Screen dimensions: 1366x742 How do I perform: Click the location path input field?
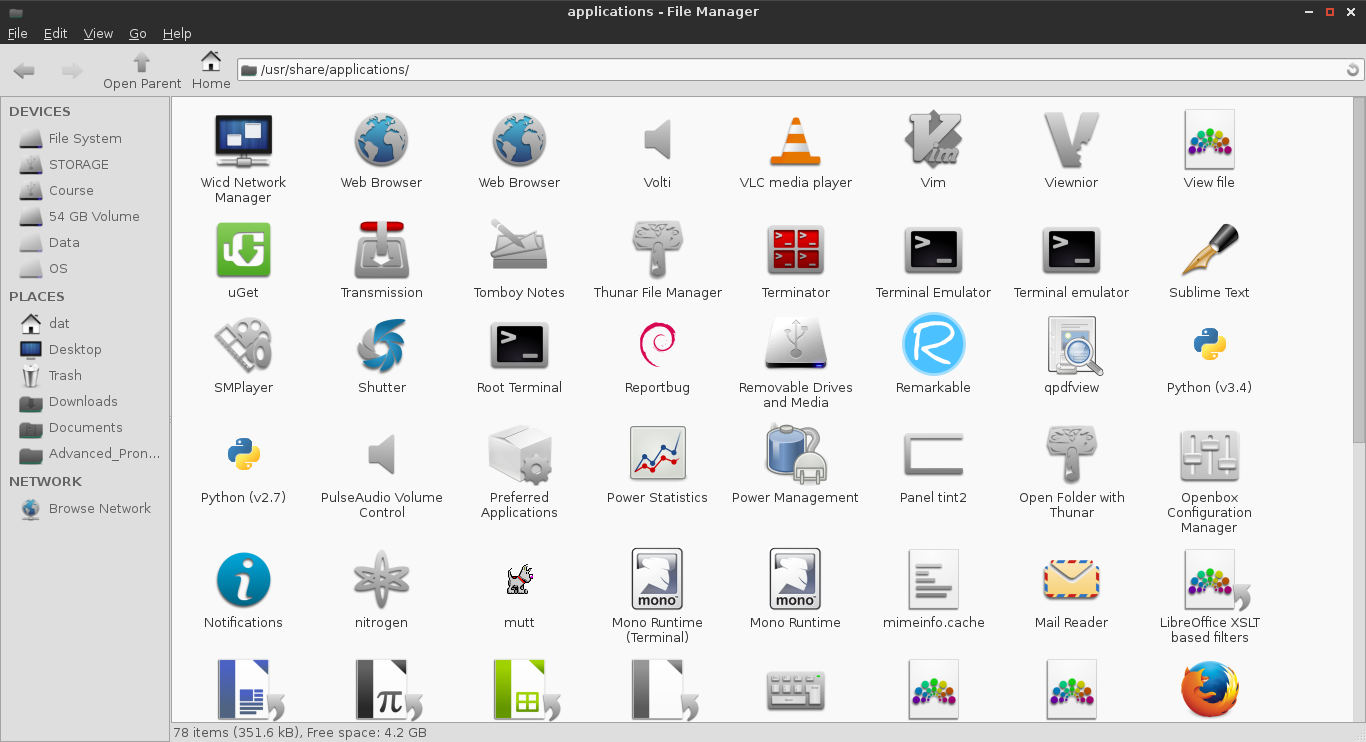coord(800,69)
